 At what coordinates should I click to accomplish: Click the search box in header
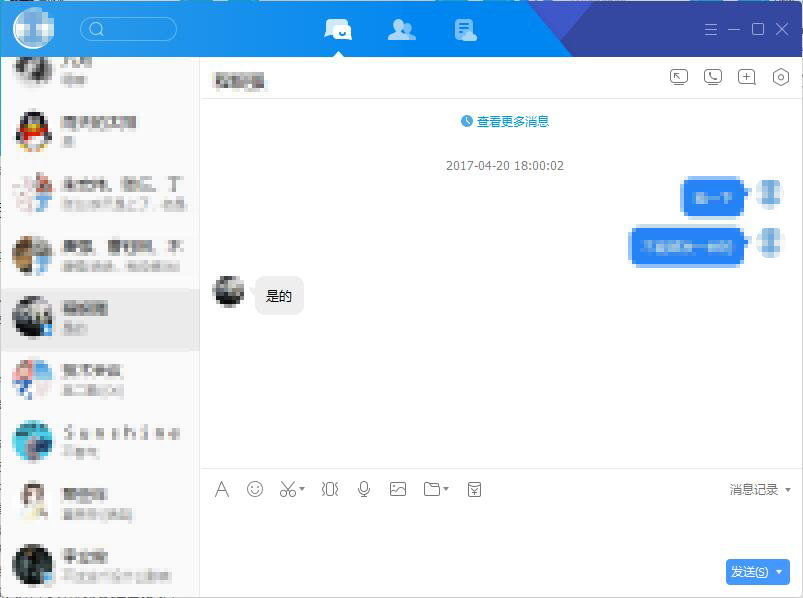128,29
